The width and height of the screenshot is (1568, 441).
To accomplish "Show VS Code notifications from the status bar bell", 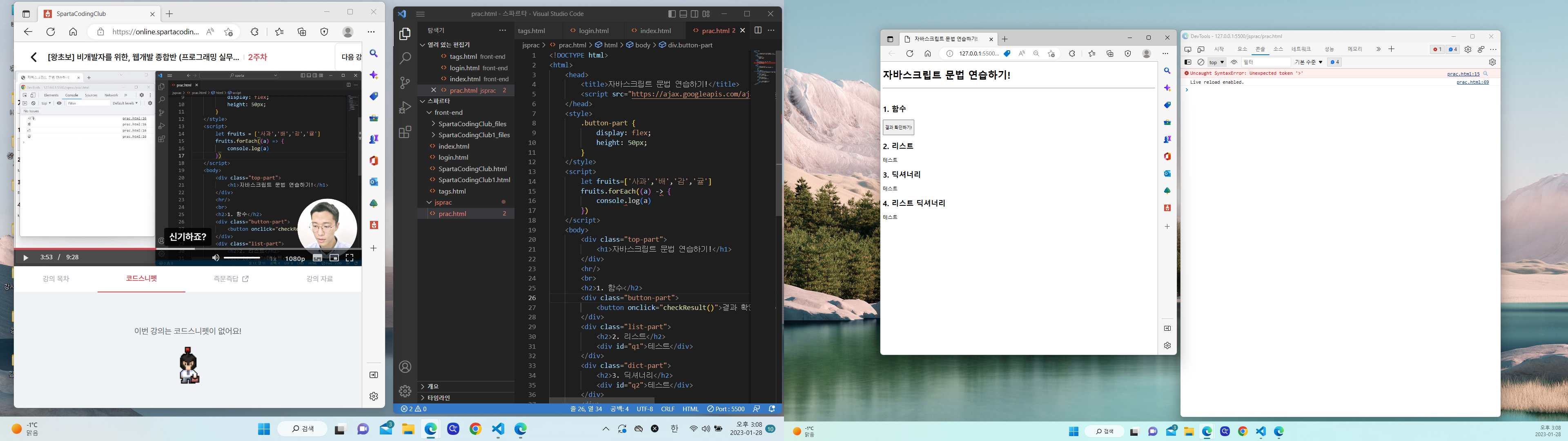I will click(x=772, y=409).
